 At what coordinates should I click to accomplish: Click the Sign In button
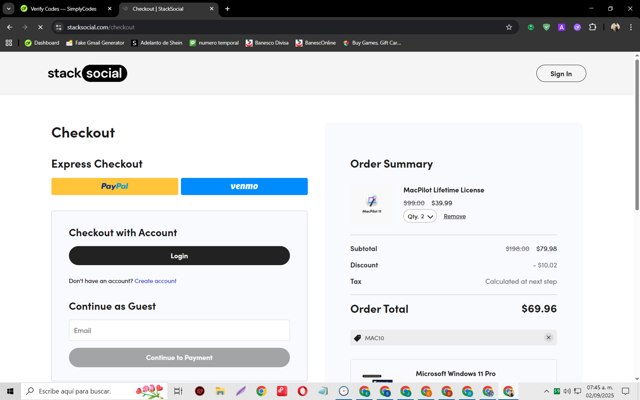pyautogui.click(x=561, y=73)
